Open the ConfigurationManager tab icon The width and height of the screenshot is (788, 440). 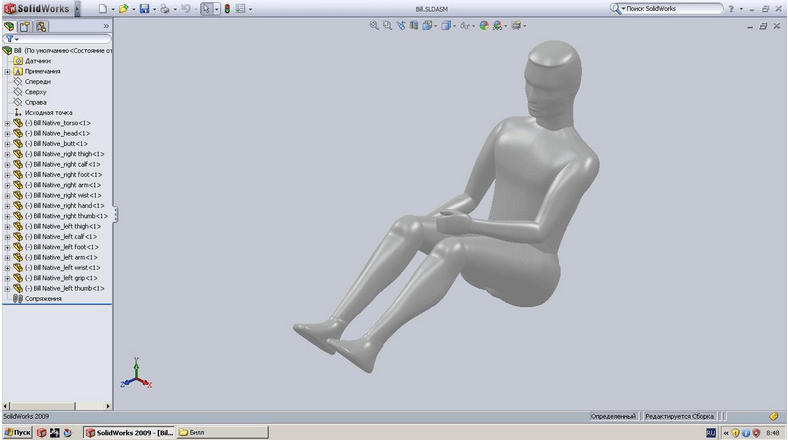pos(41,26)
